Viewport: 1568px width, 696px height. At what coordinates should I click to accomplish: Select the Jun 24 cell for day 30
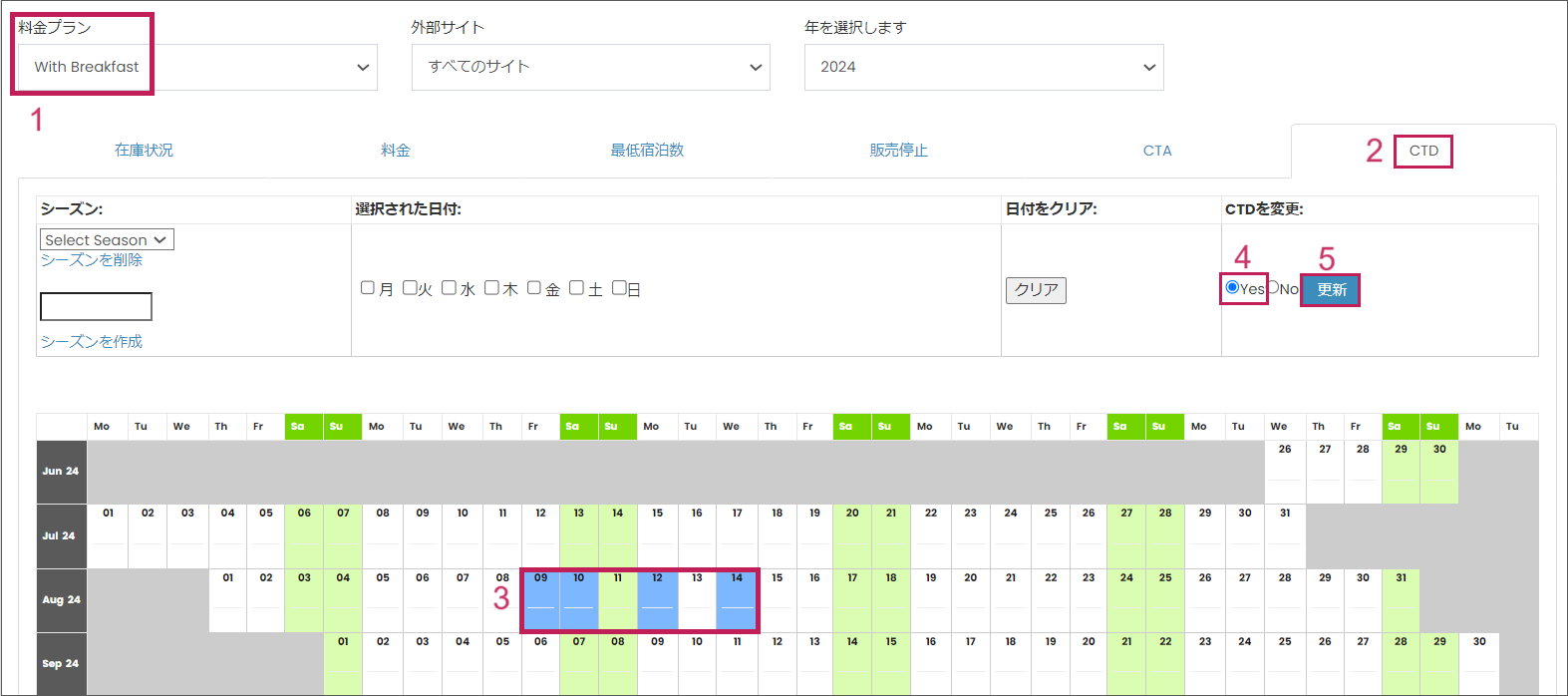tap(1439, 472)
